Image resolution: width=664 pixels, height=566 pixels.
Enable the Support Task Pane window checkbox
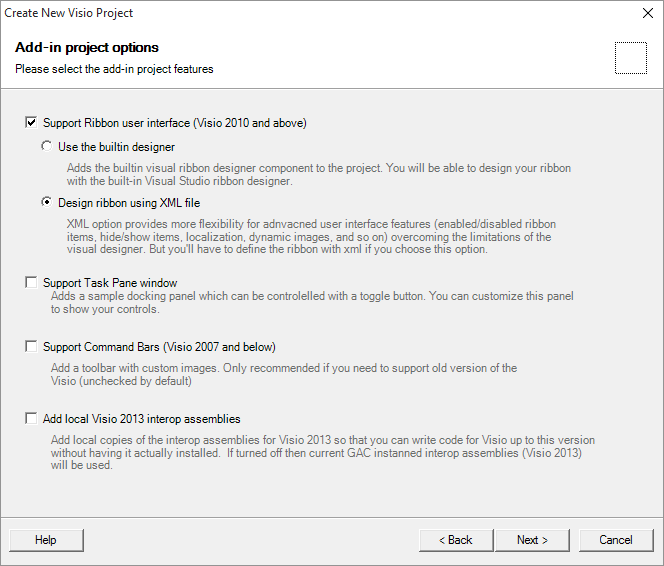click(x=31, y=282)
